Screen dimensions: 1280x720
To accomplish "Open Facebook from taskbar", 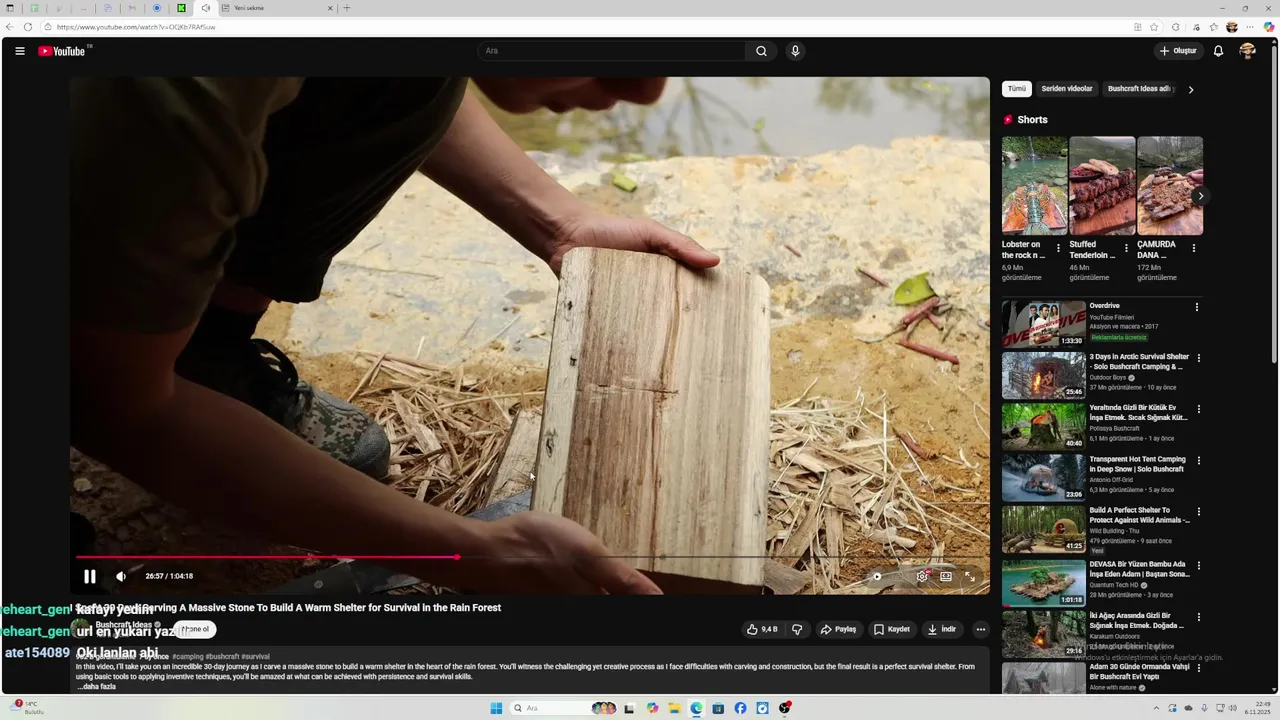I will point(740,708).
